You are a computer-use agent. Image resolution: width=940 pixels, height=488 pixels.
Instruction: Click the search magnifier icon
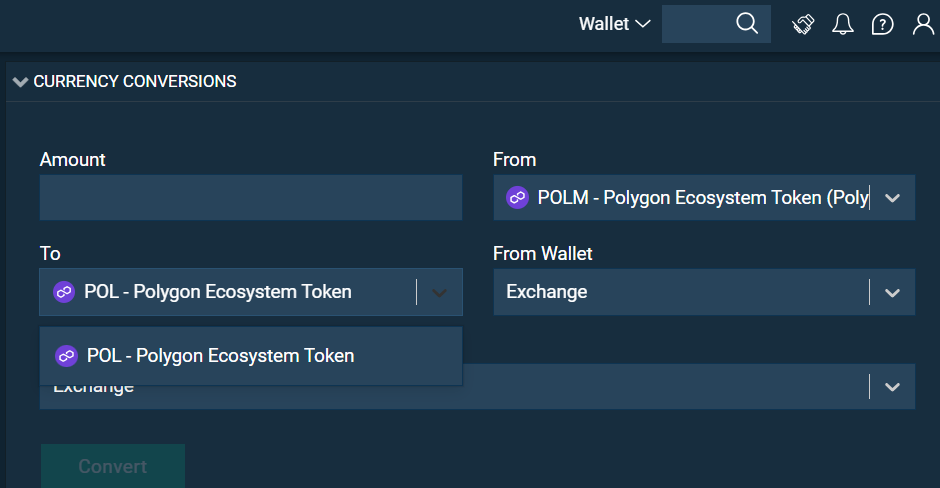point(747,24)
